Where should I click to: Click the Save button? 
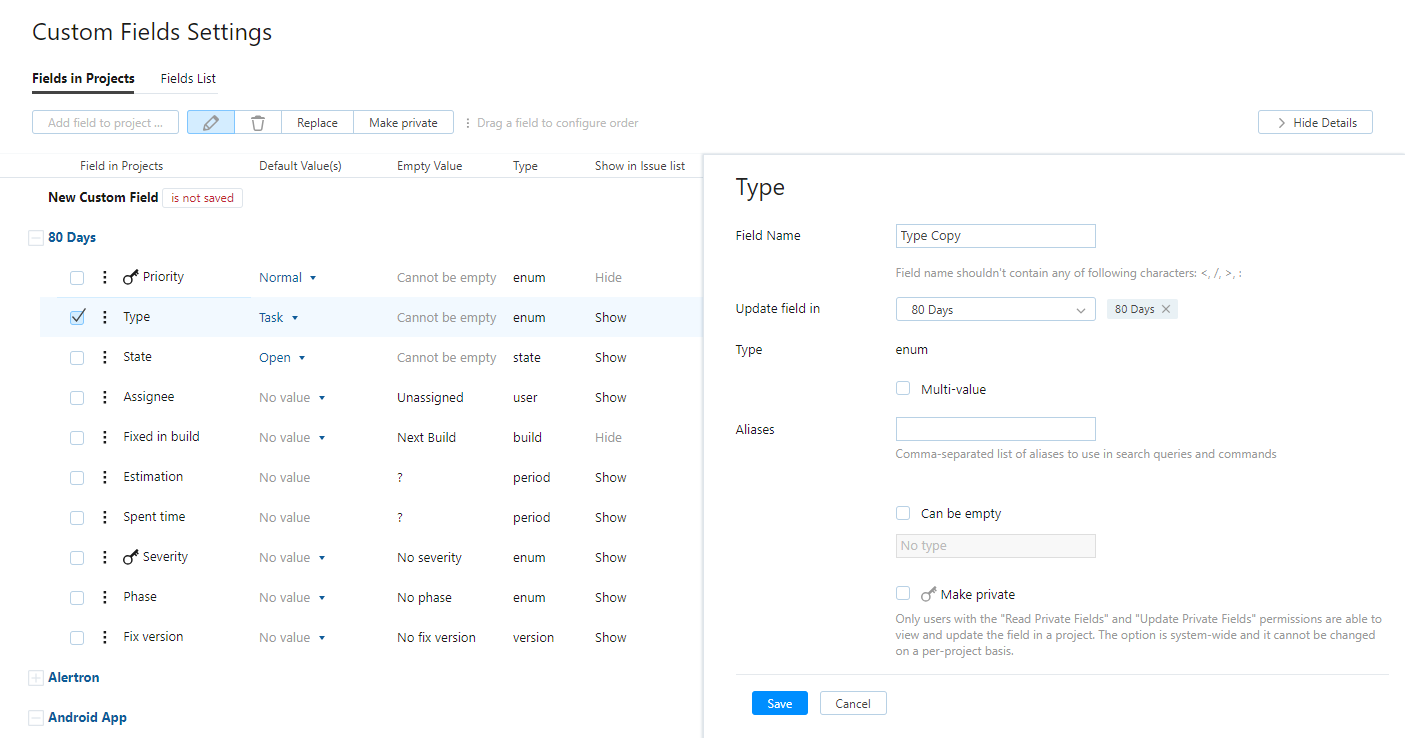779,704
